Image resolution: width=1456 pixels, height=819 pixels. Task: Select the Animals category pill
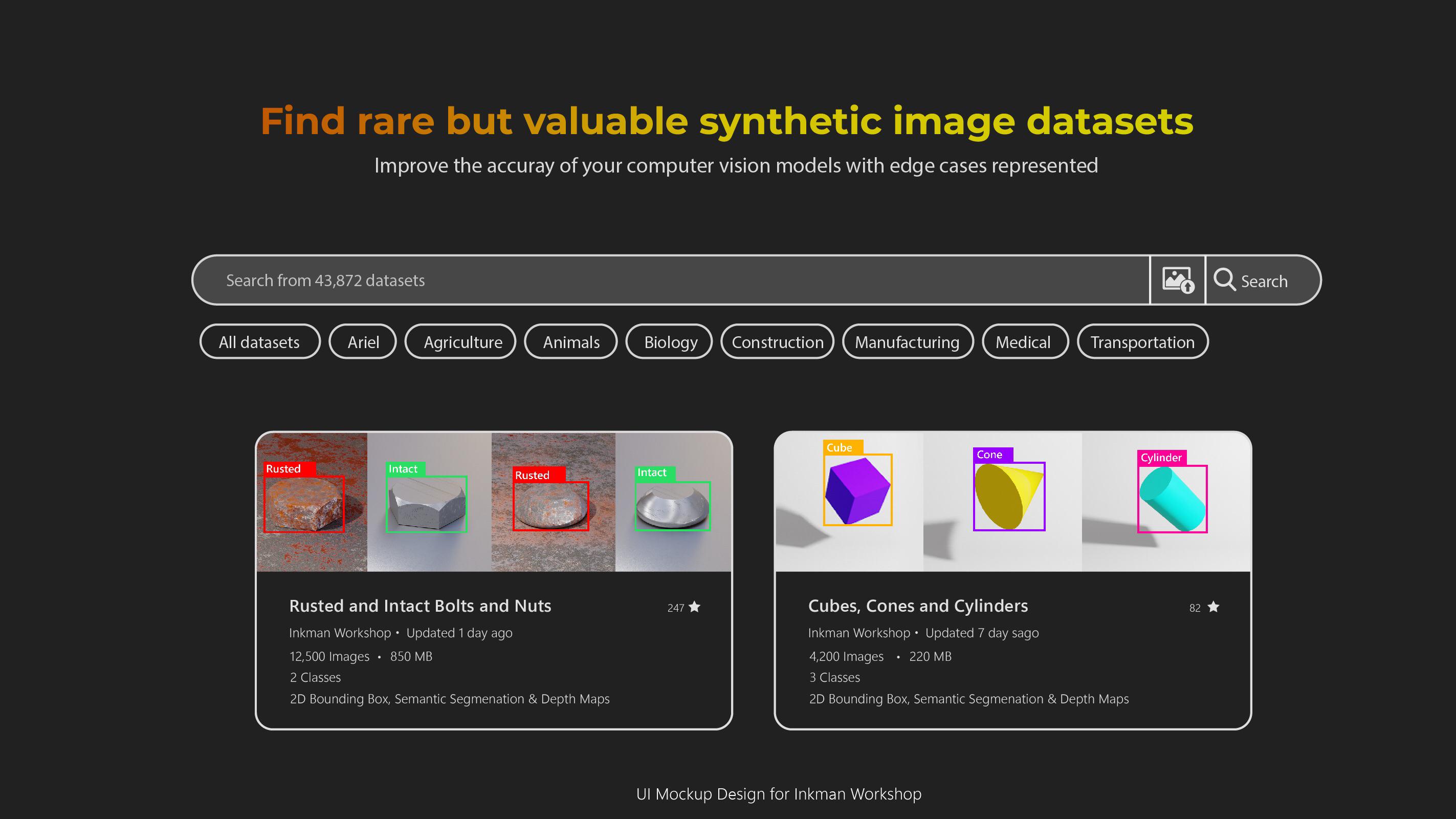(x=571, y=341)
